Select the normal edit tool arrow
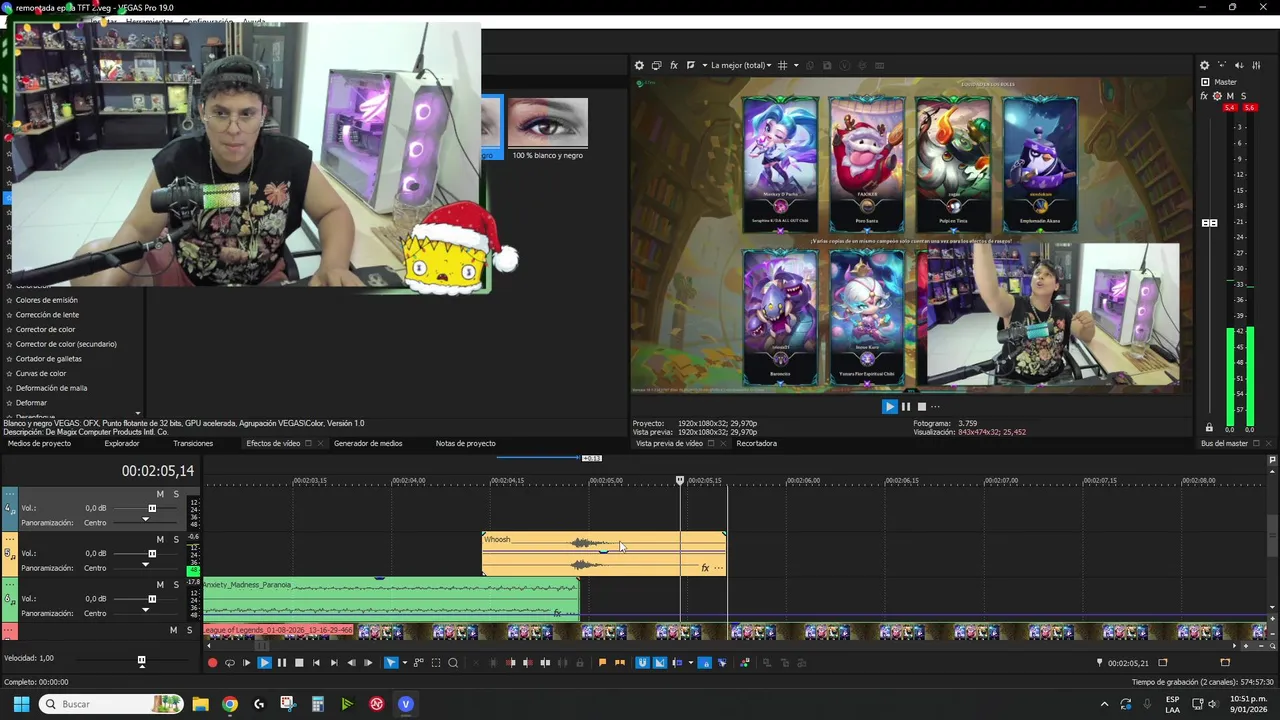 (x=390, y=662)
